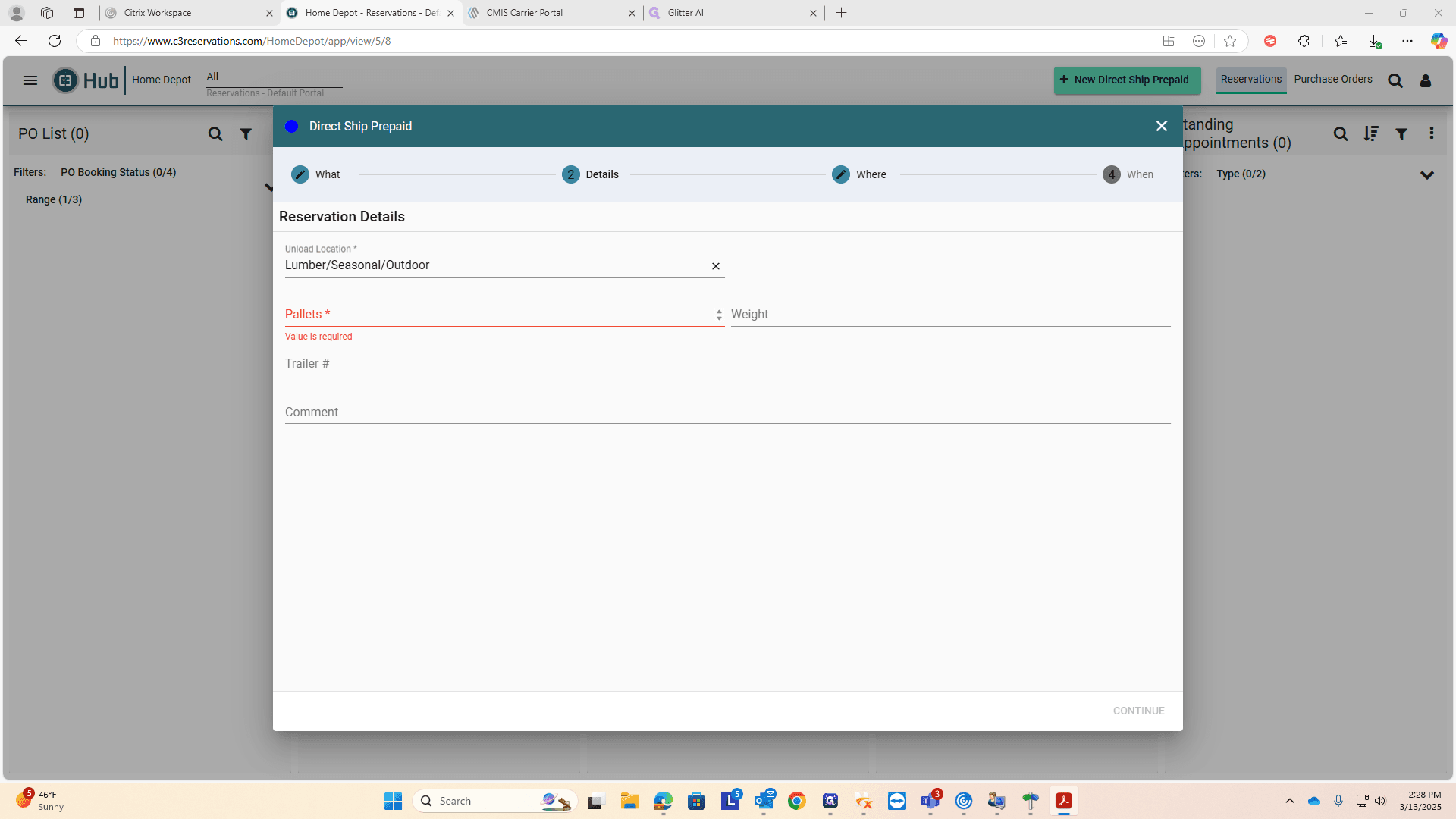Close the Direct Ship Prepaid dialog

pyautogui.click(x=1162, y=126)
